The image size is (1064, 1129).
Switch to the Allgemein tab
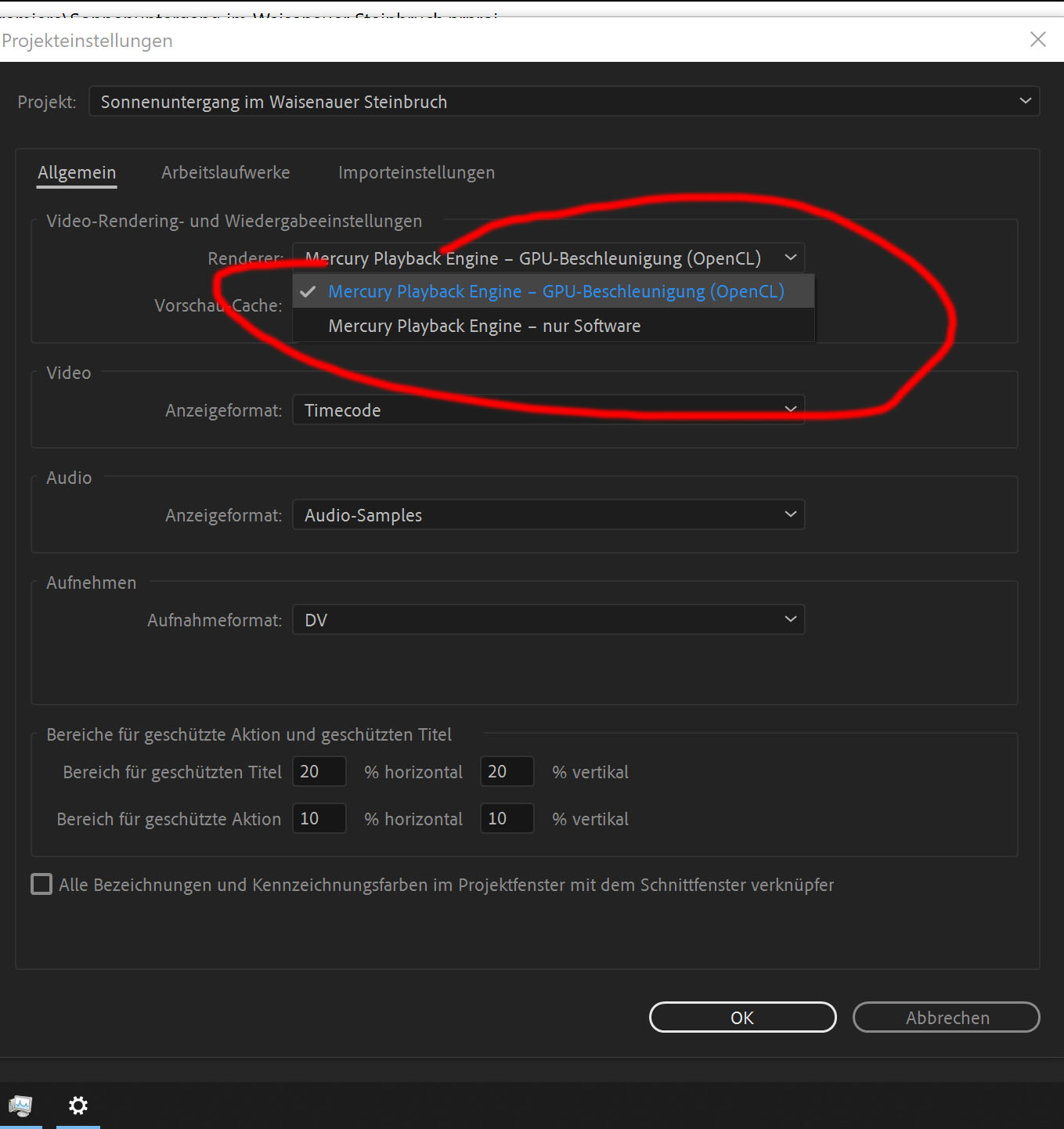click(x=77, y=173)
